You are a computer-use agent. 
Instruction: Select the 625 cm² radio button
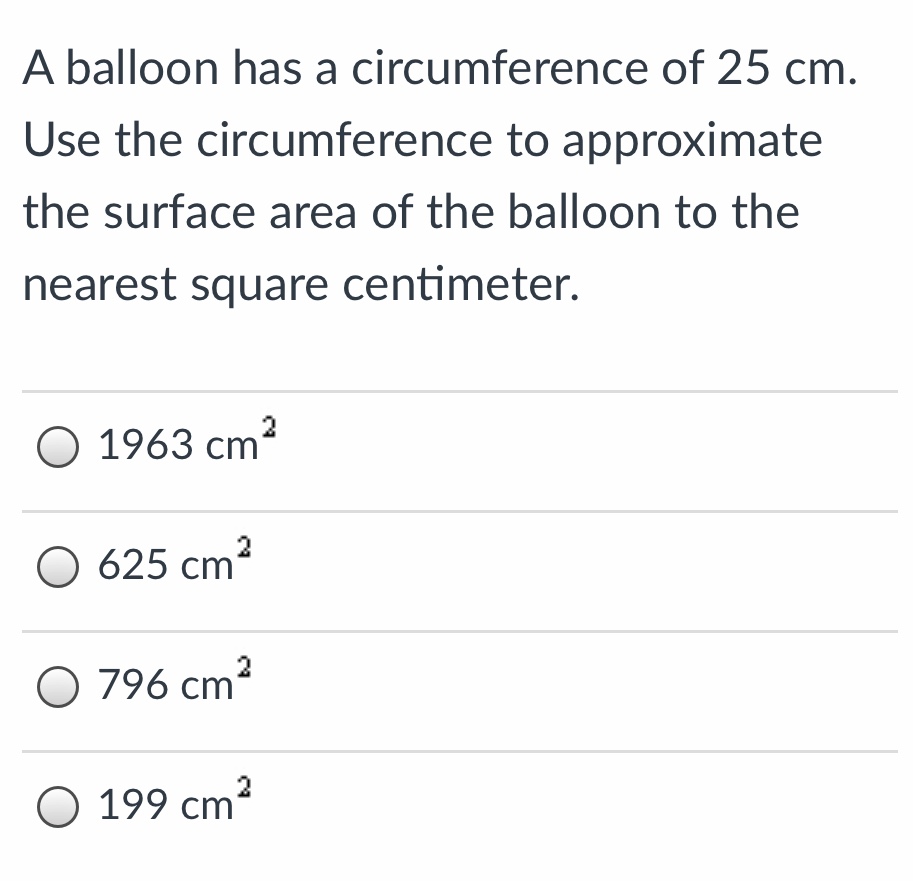[x=57, y=567]
